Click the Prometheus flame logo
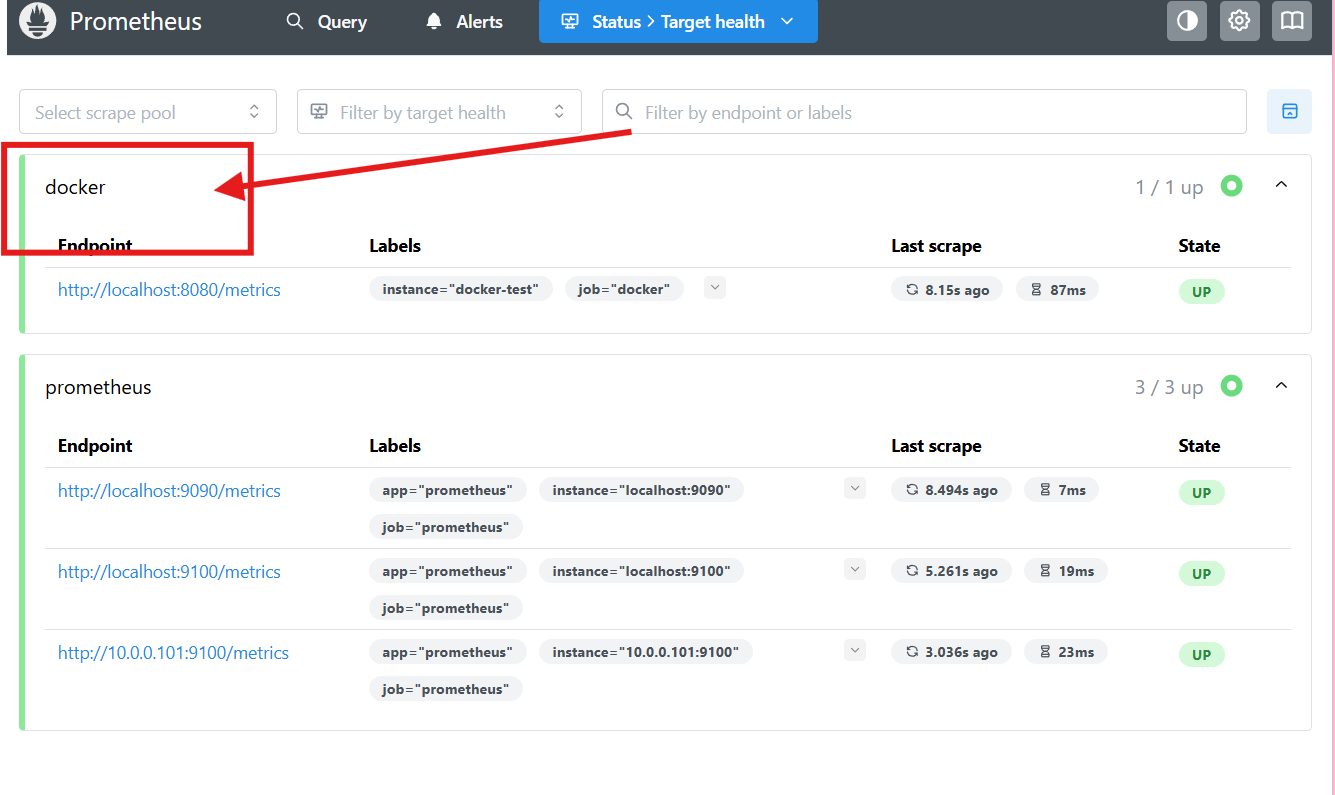This screenshot has height=795, width=1335. (x=38, y=21)
